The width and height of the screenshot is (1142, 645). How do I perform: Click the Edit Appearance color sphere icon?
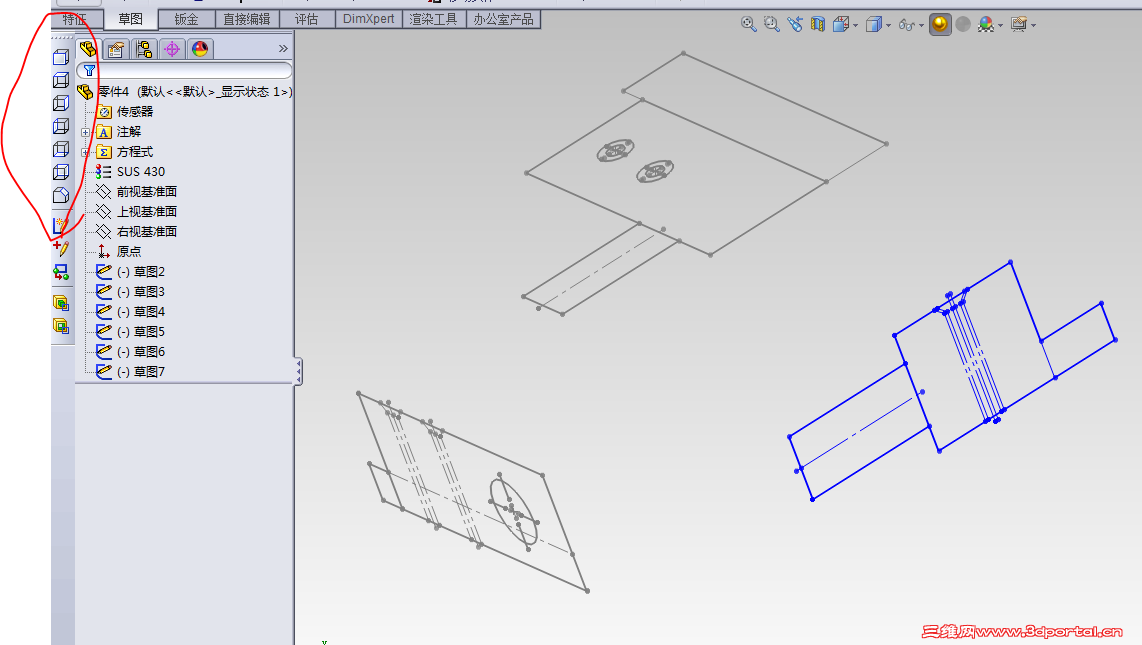click(x=986, y=24)
